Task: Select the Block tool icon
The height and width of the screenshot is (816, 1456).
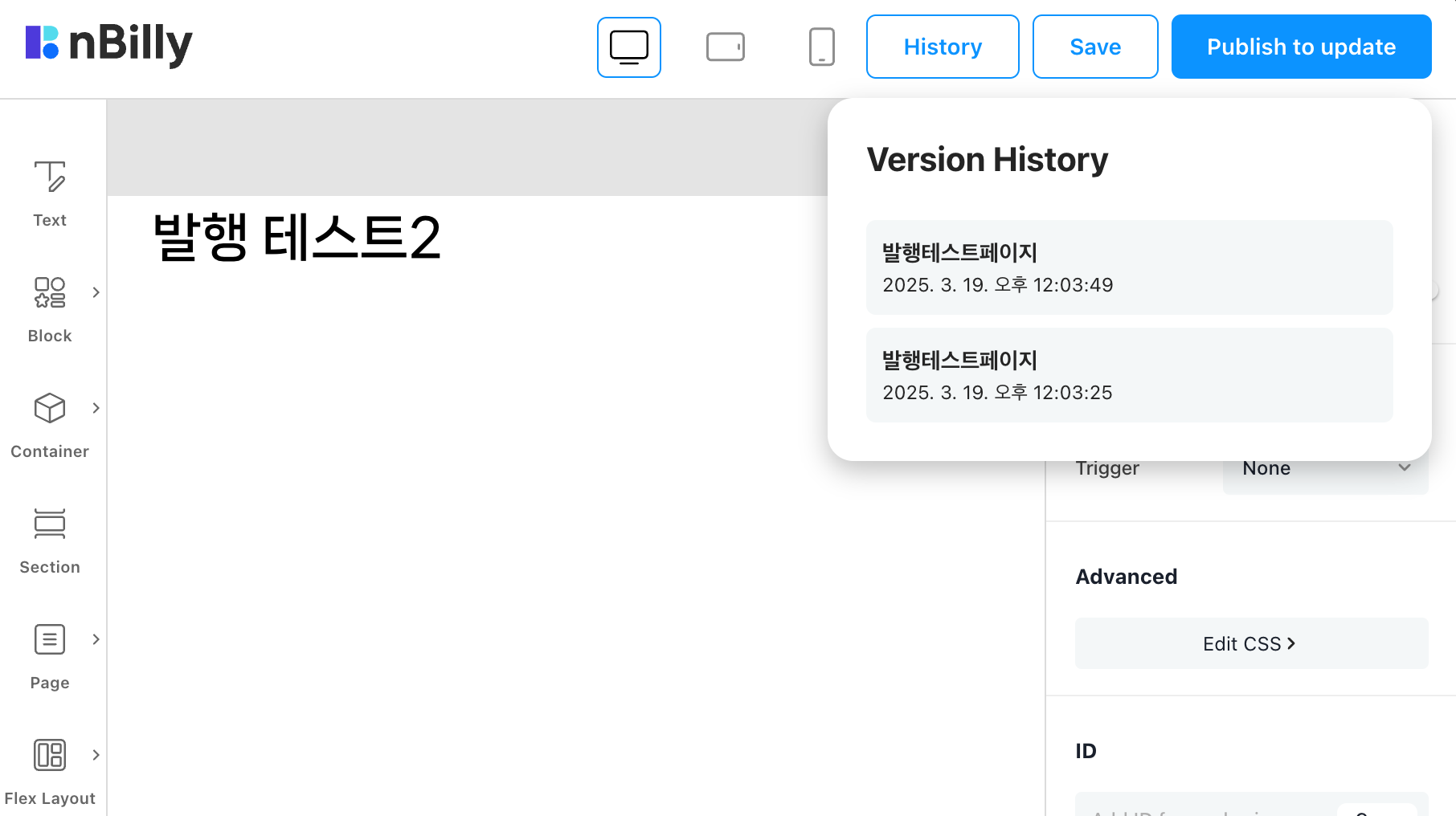Action: (x=50, y=292)
